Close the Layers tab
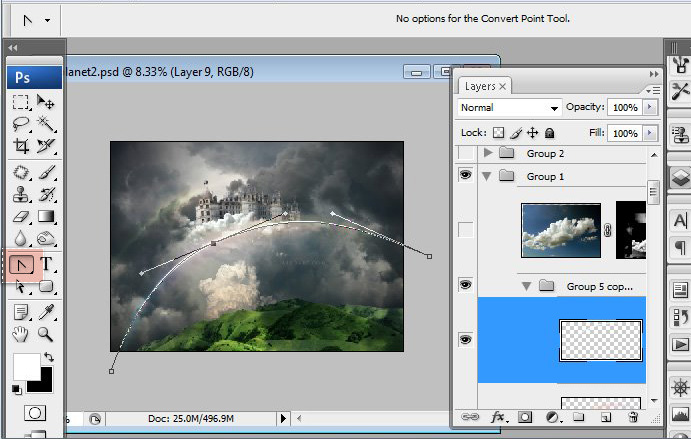The image size is (691, 439). (502, 86)
